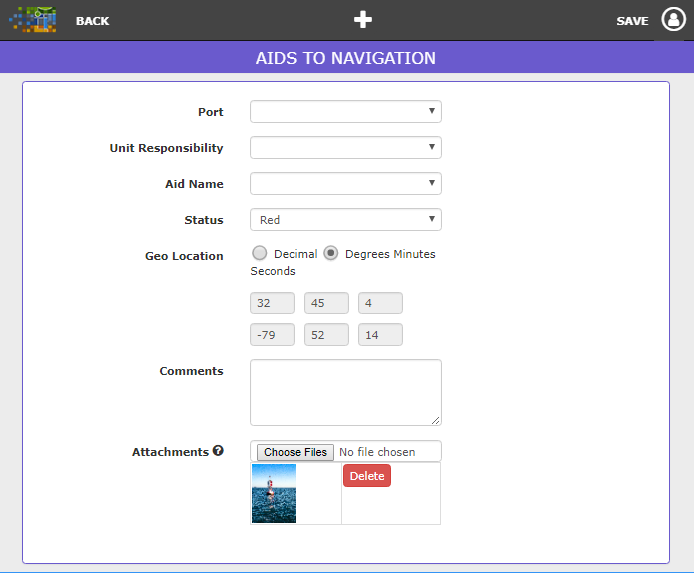This screenshot has height=573, width=694.
Task: Click the Attachments label
Action: (x=170, y=452)
